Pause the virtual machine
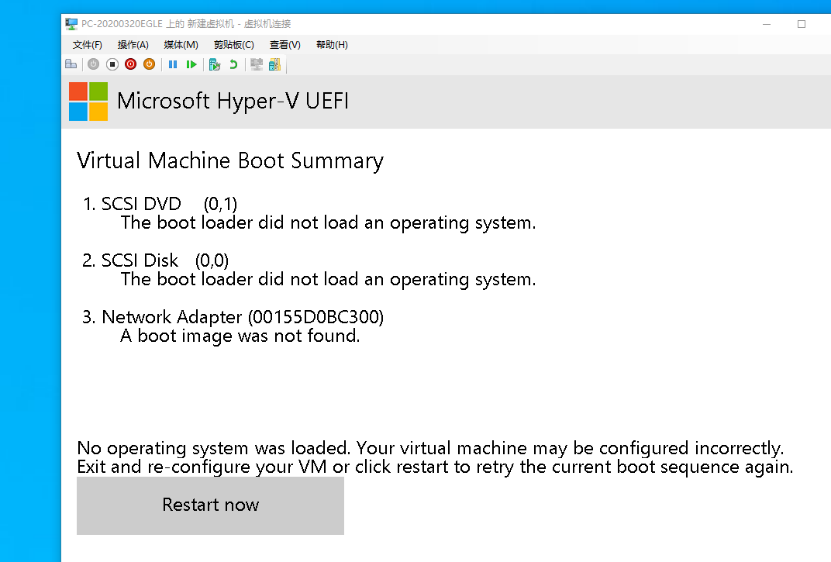This screenshot has width=831, height=562. [x=173, y=64]
